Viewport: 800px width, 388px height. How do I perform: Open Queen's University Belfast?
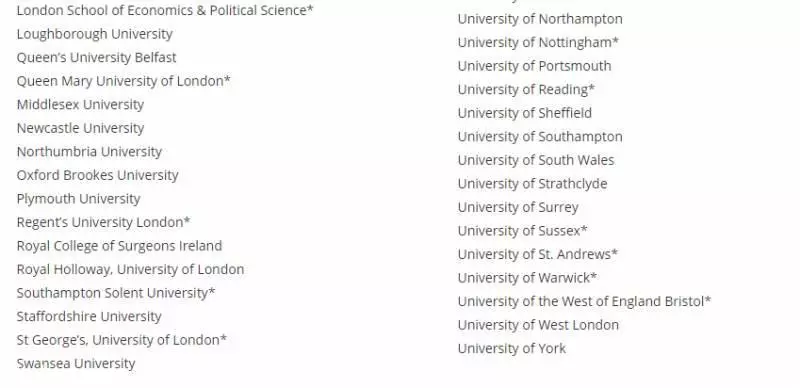(96, 58)
